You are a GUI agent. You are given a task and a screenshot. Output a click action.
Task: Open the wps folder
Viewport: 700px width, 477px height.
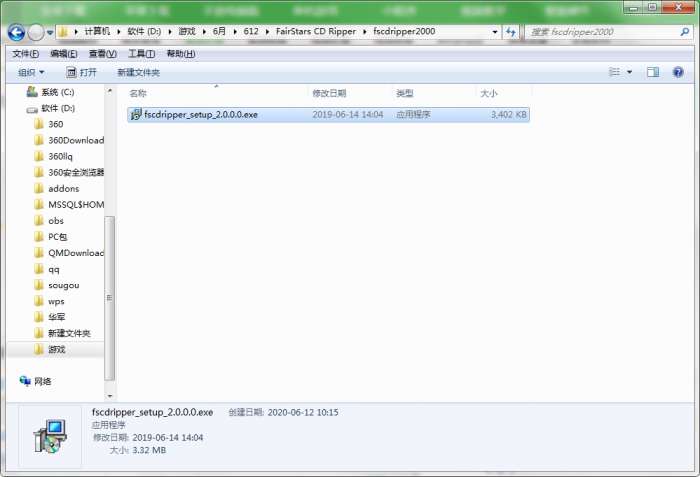click(x=49, y=301)
